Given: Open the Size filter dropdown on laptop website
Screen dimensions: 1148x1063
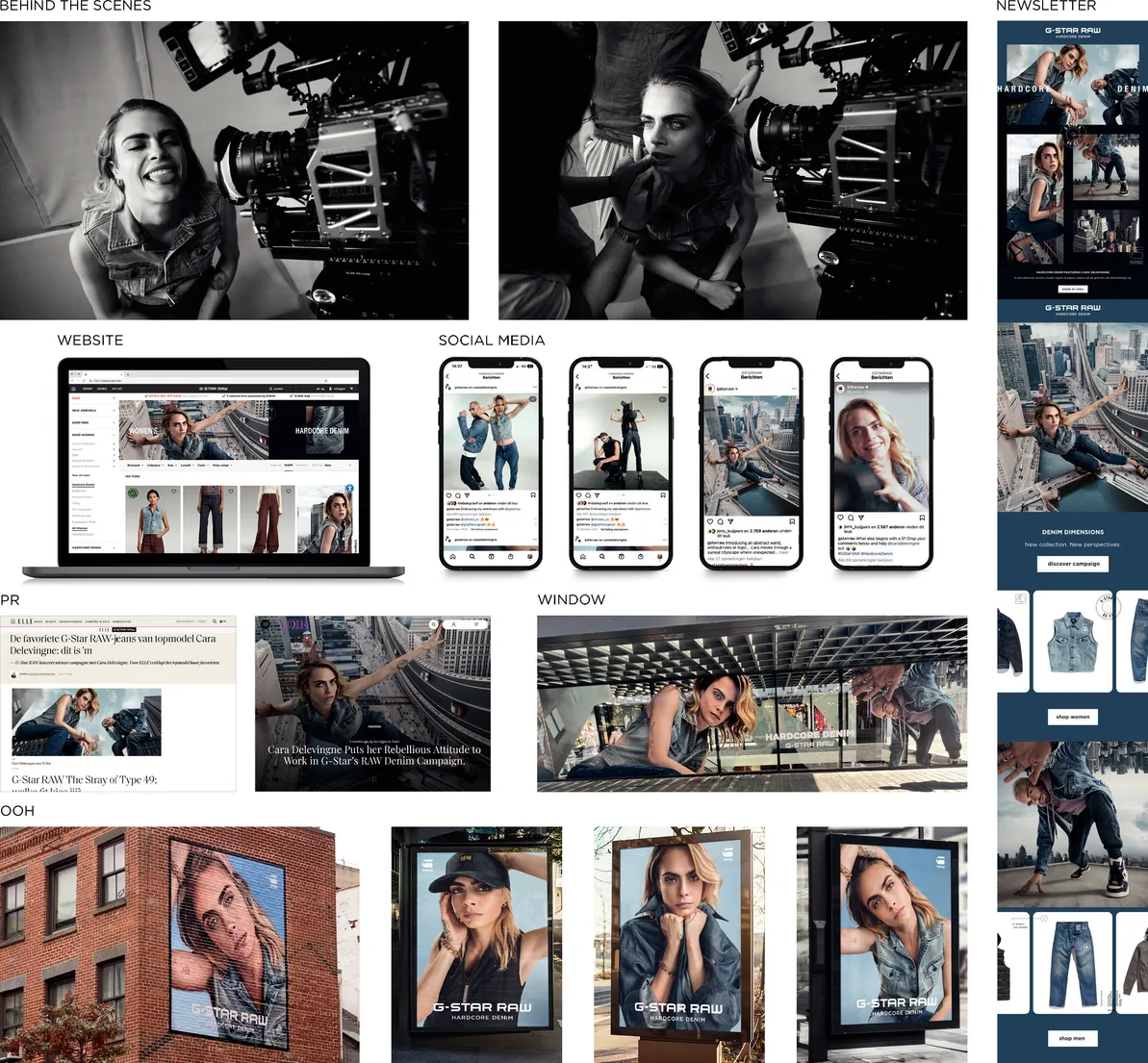Looking at the screenshot, I should tap(172, 465).
